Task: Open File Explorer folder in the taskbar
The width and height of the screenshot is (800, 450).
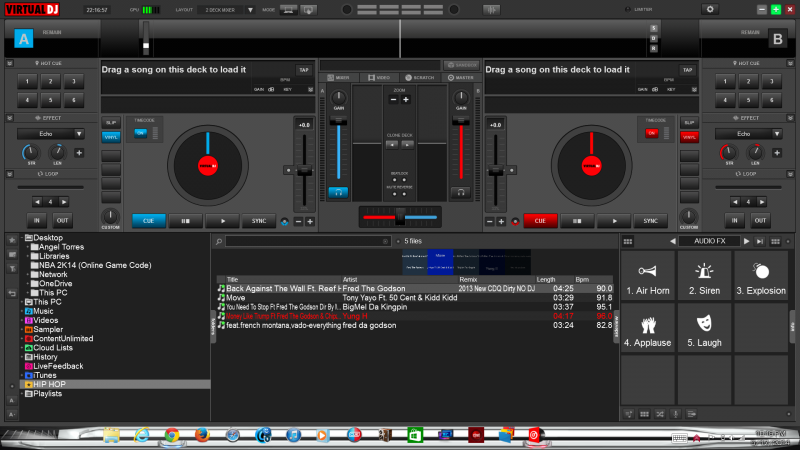Action: tap(111, 435)
